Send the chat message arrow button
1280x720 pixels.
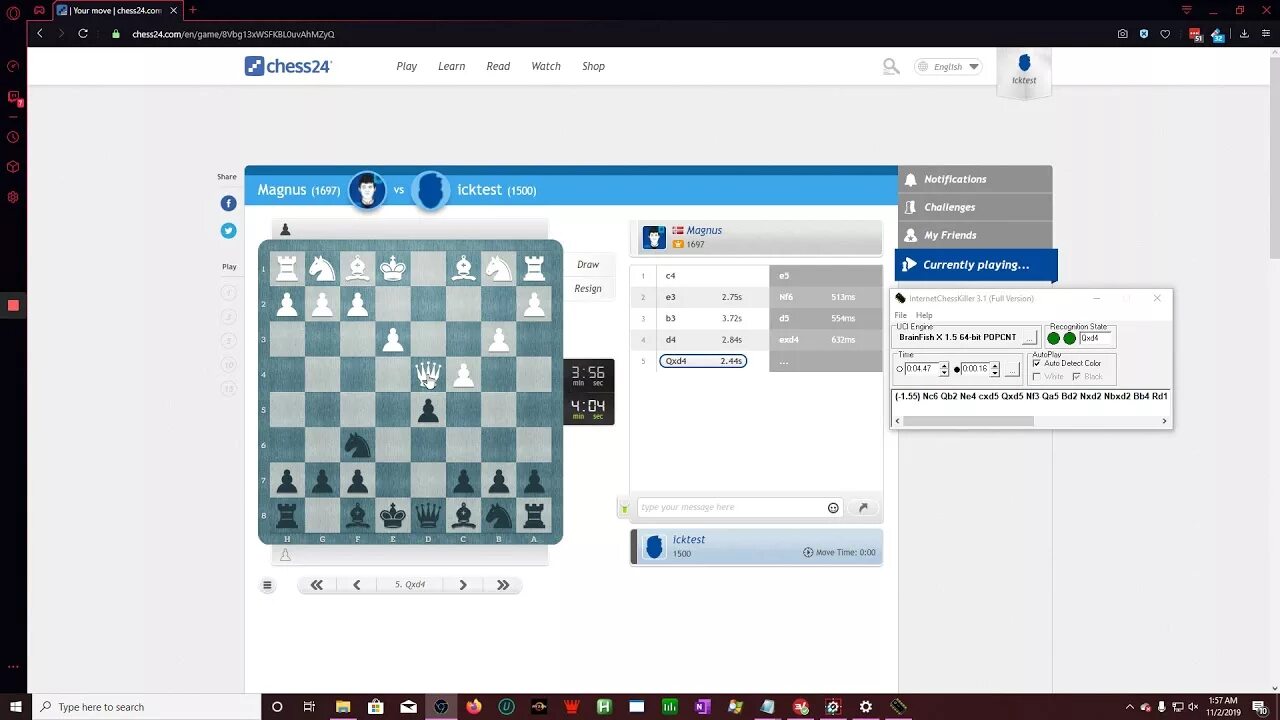(x=863, y=508)
